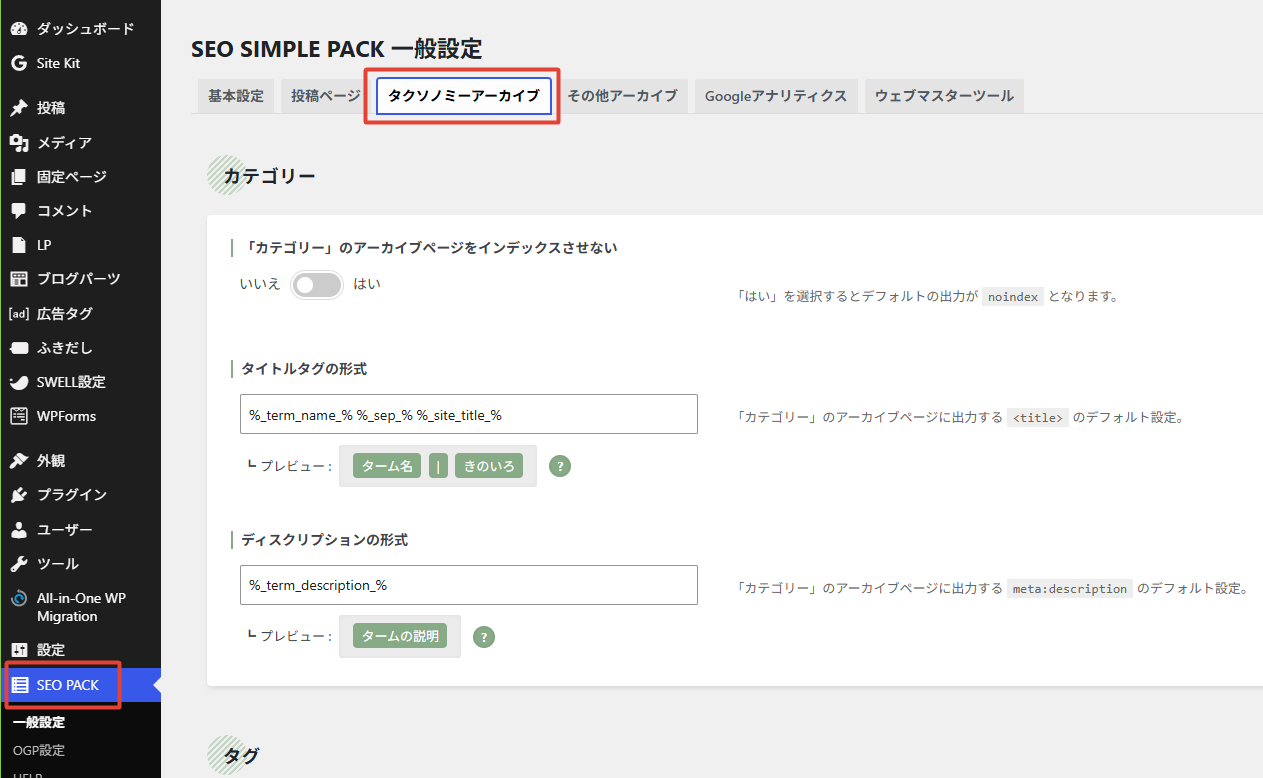
Task: Click the plug icon beside プラグイン
Action: pyautogui.click(x=19, y=495)
